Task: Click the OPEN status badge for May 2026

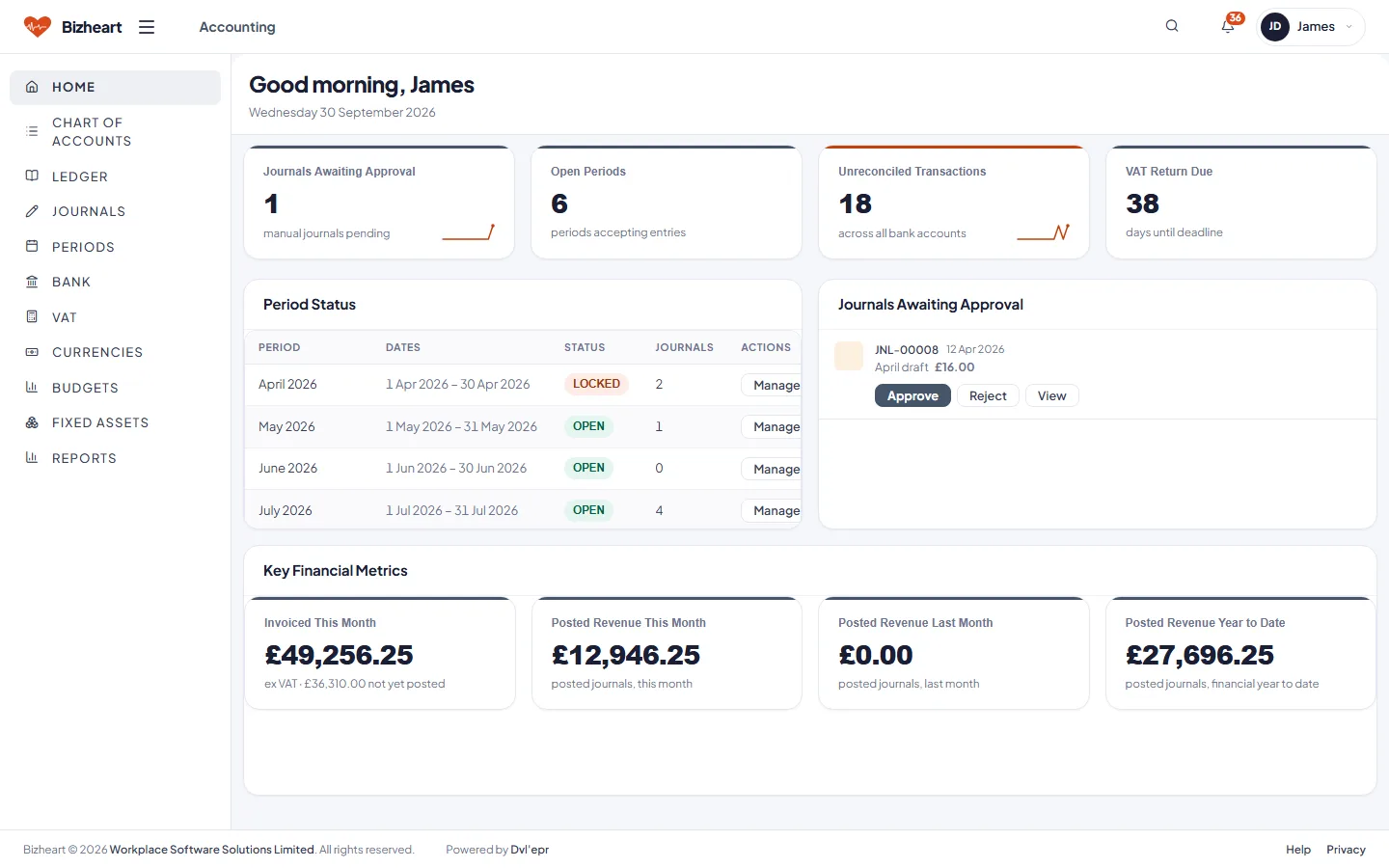Action: (588, 426)
